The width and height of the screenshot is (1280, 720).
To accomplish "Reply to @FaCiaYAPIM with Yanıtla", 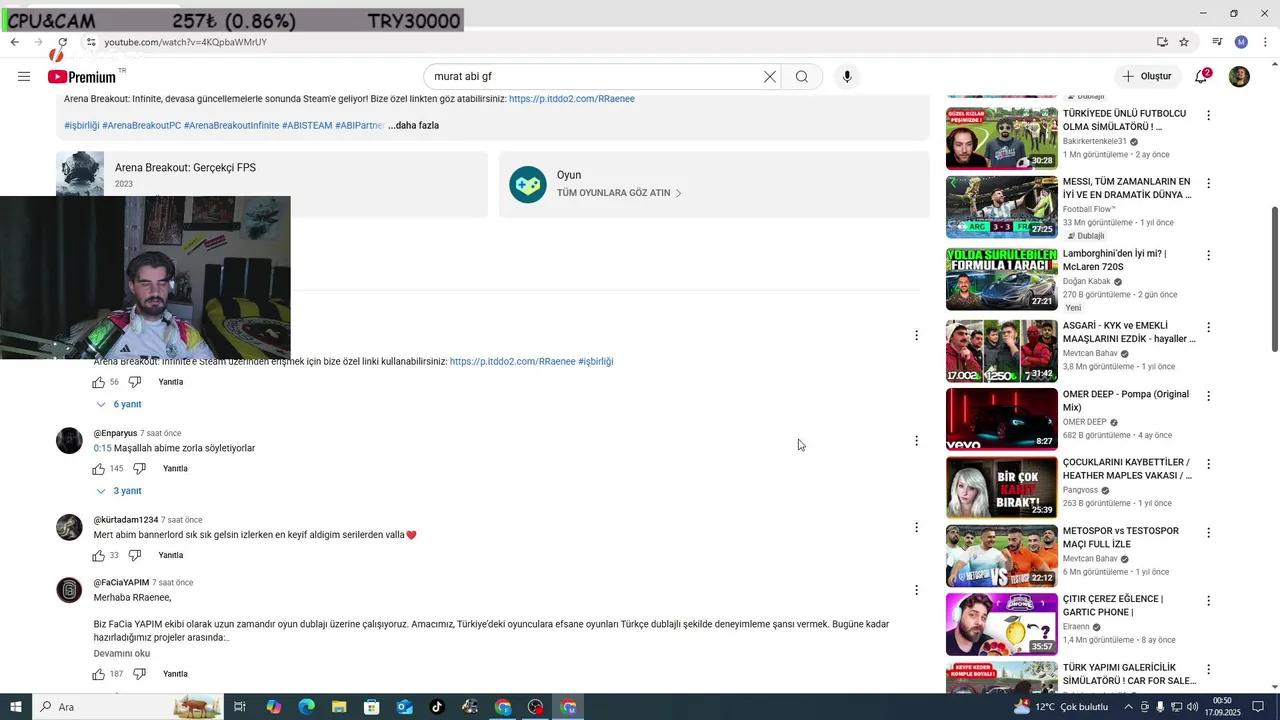I will point(175,674).
